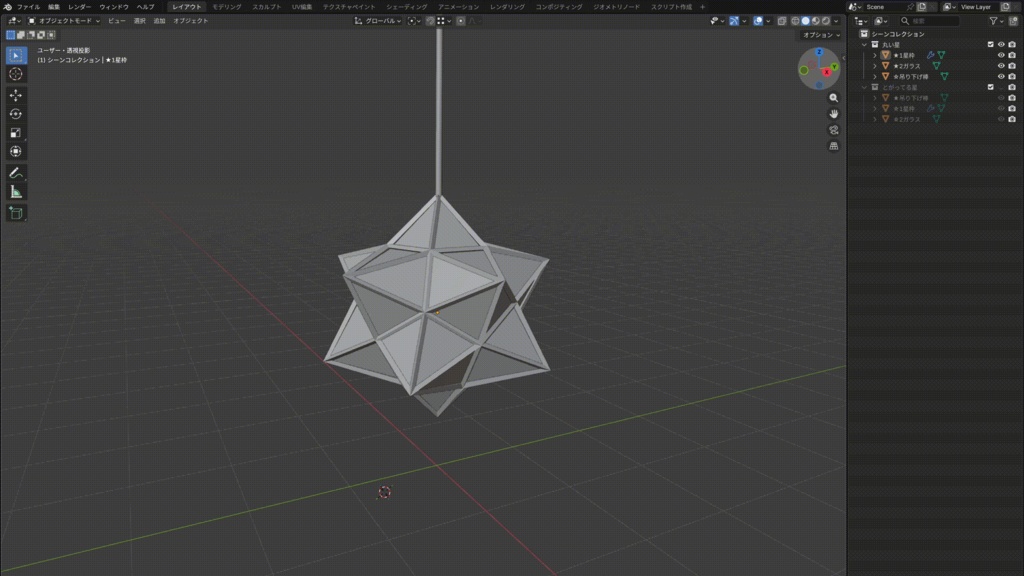Switch to the モデリング workspace tab

[227, 7]
